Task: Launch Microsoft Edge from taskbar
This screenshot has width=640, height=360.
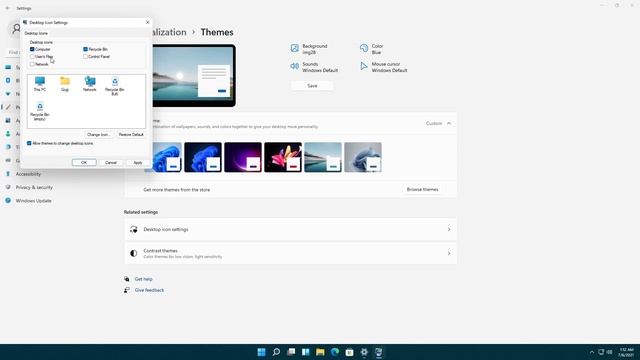Action: (x=335, y=352)
